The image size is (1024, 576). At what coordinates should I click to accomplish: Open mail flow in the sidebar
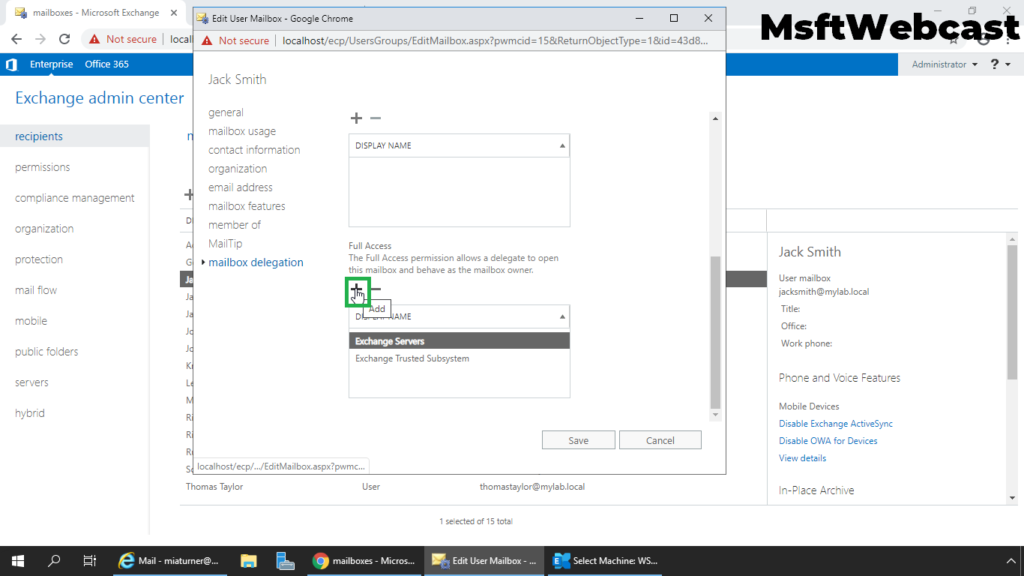[x=36, y=290]
